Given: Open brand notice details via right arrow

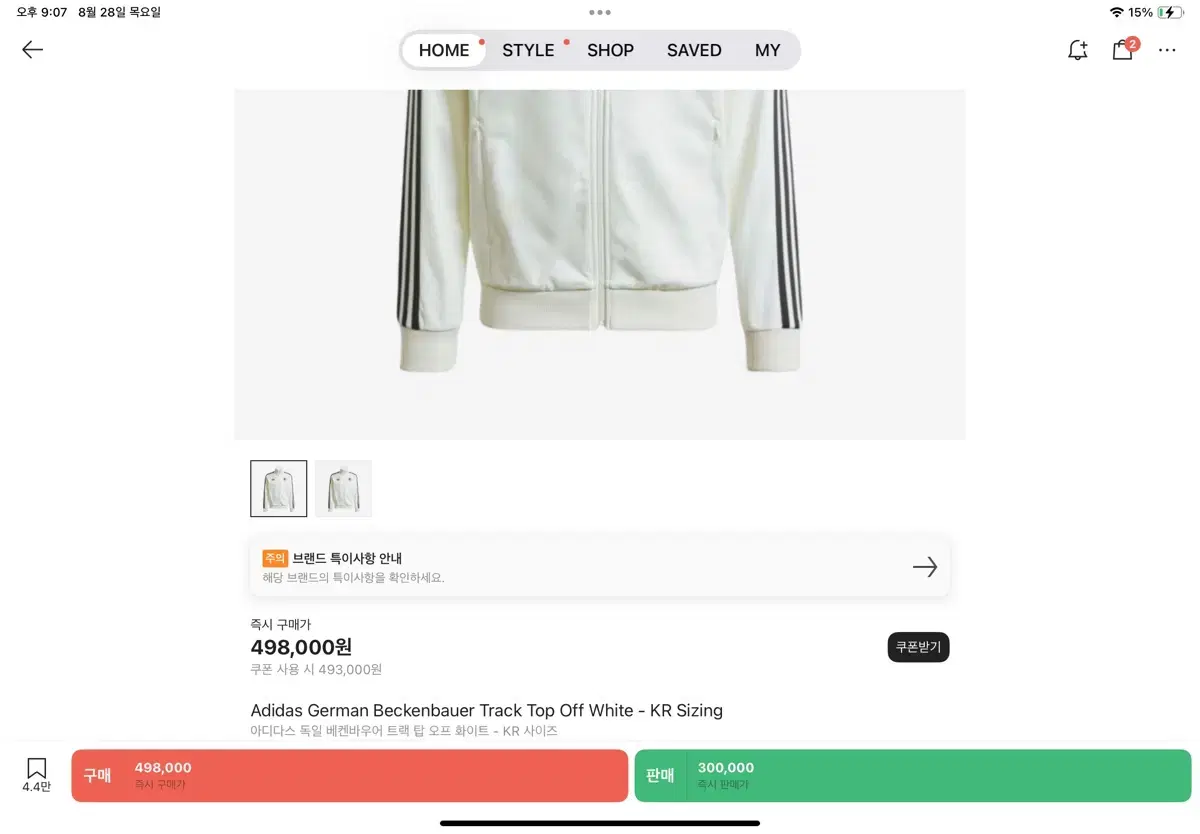Looking at the screenshot, I should tap(925, 567).
